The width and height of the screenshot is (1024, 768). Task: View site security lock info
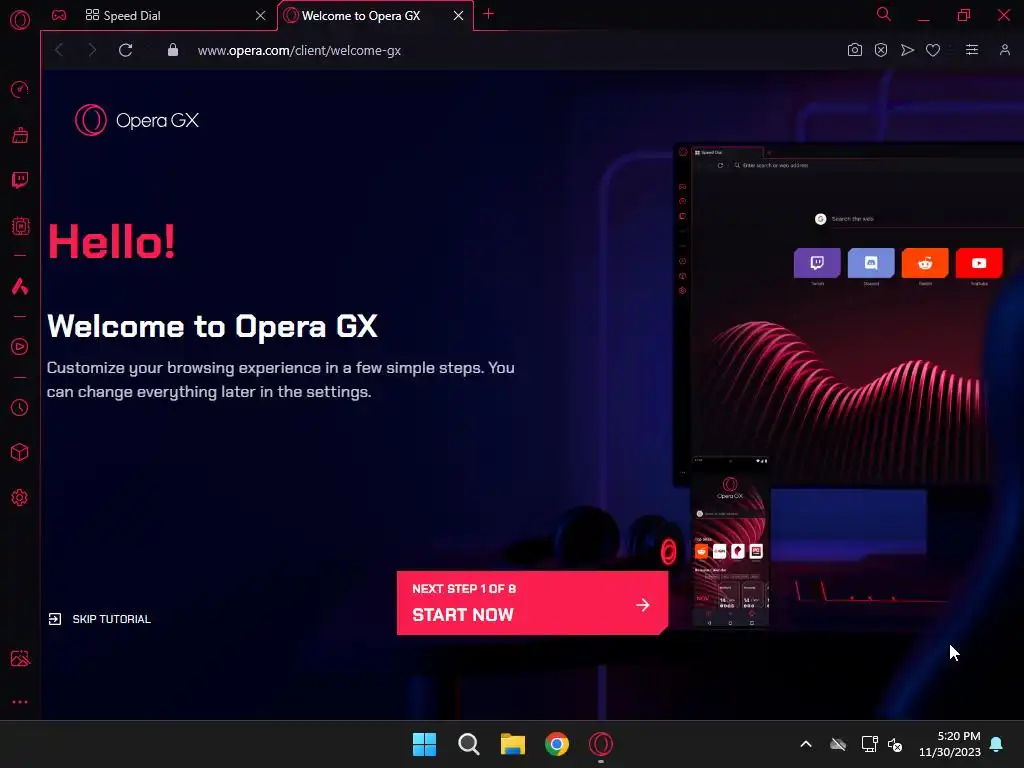pos(172,50)
